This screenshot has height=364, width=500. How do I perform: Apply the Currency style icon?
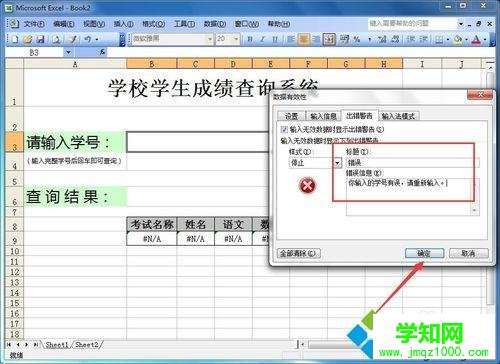coord(344,40)
